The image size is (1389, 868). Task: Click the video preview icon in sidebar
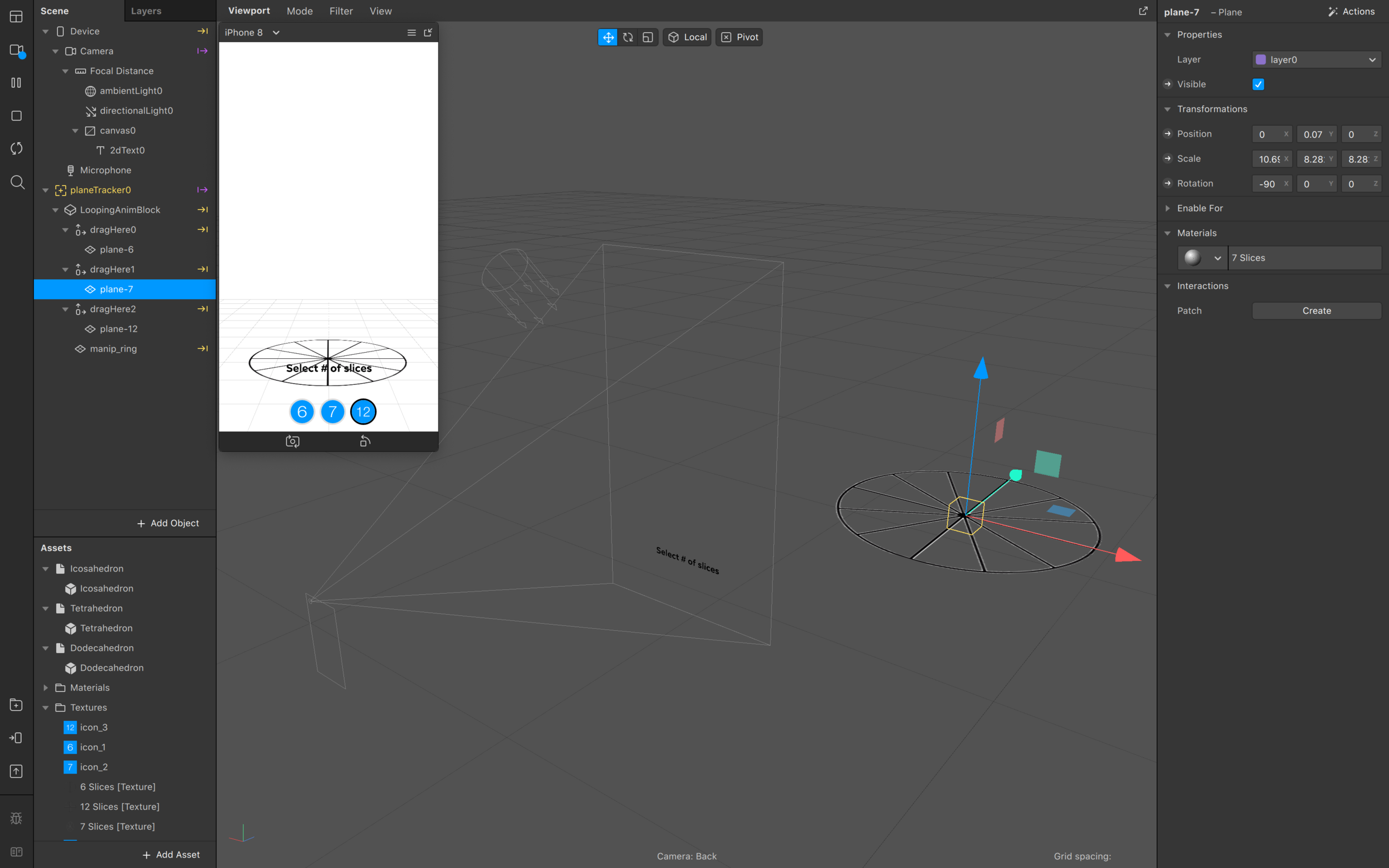click(x=17, y=50)
